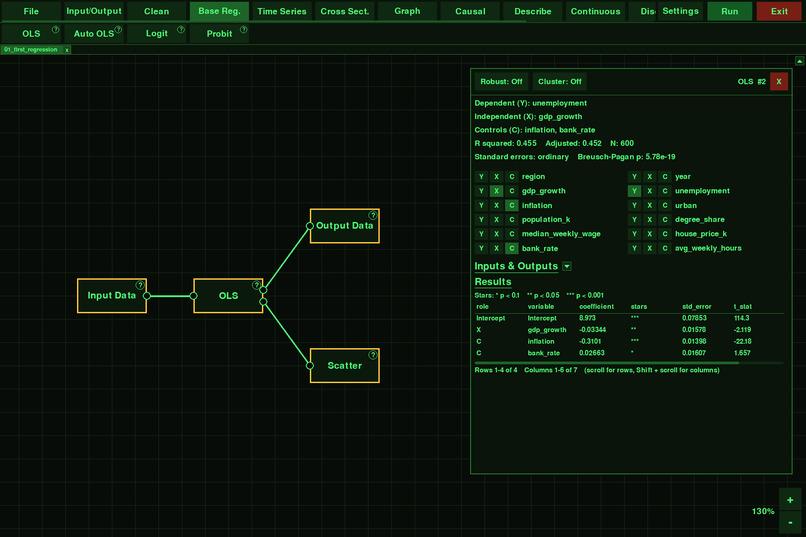Click Input Data node output port
The height and width of the screenshot is (537, 806).
[x=146, y=296]
